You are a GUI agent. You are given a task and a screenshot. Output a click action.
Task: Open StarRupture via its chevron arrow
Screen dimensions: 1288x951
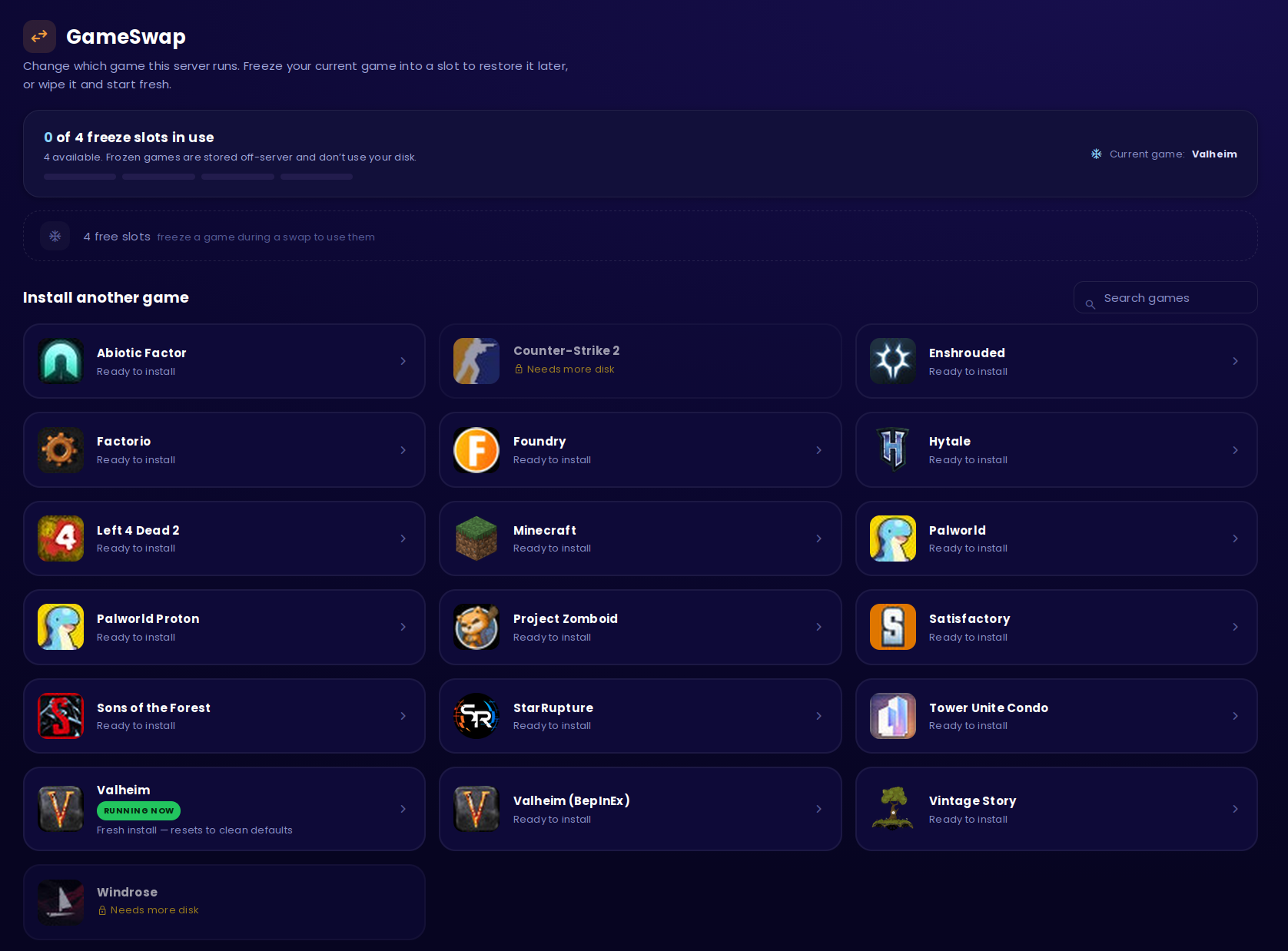[818, 716]
